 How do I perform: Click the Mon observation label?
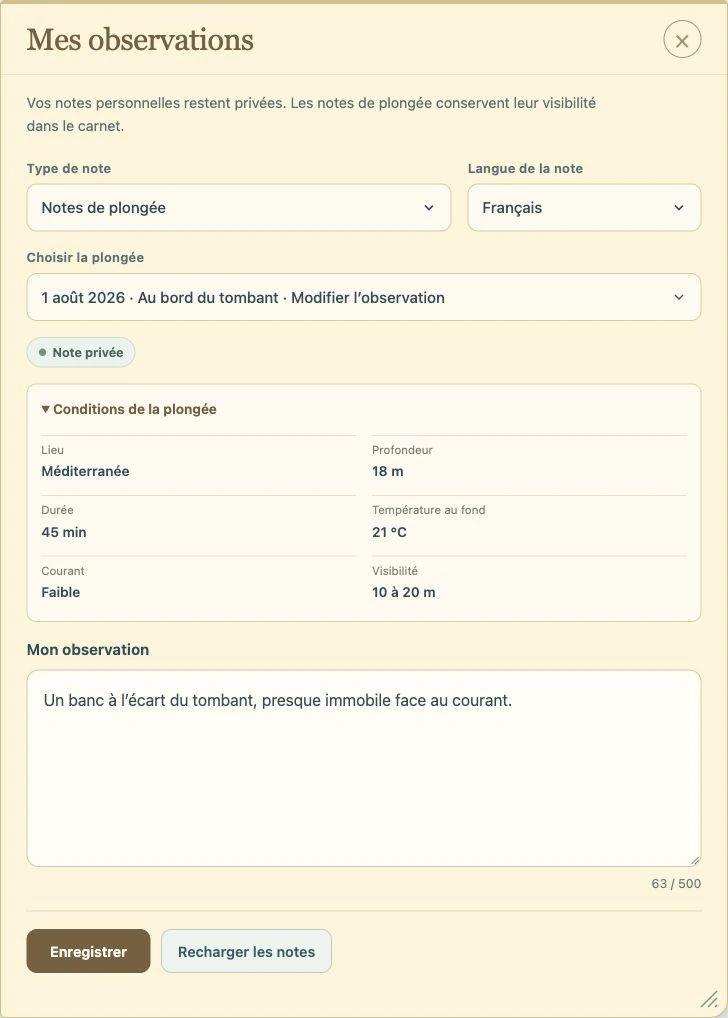point(88,650)
